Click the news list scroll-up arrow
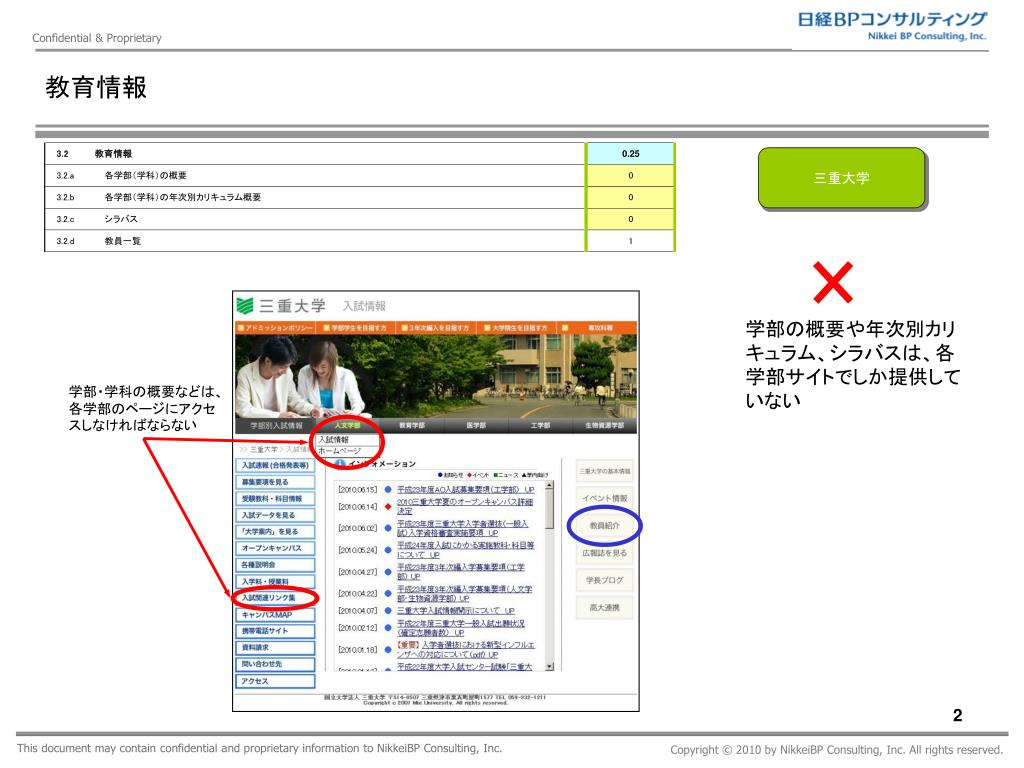This screenshot has height=768, width=1024. click(x=549, y=486)
